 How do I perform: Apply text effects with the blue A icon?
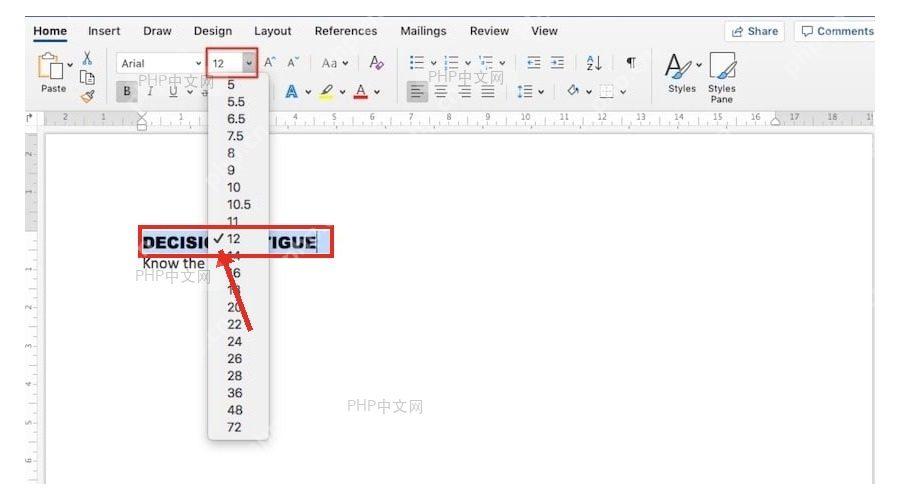click(x=292, y=91)
